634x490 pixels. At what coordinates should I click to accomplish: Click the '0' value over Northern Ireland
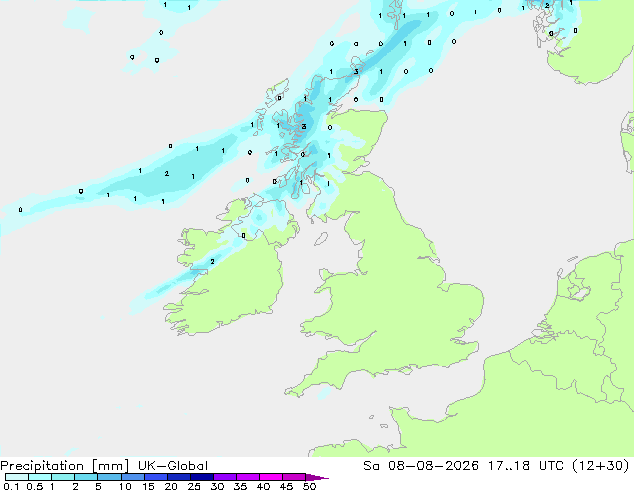pyautogui.click(x=243, y=235)
